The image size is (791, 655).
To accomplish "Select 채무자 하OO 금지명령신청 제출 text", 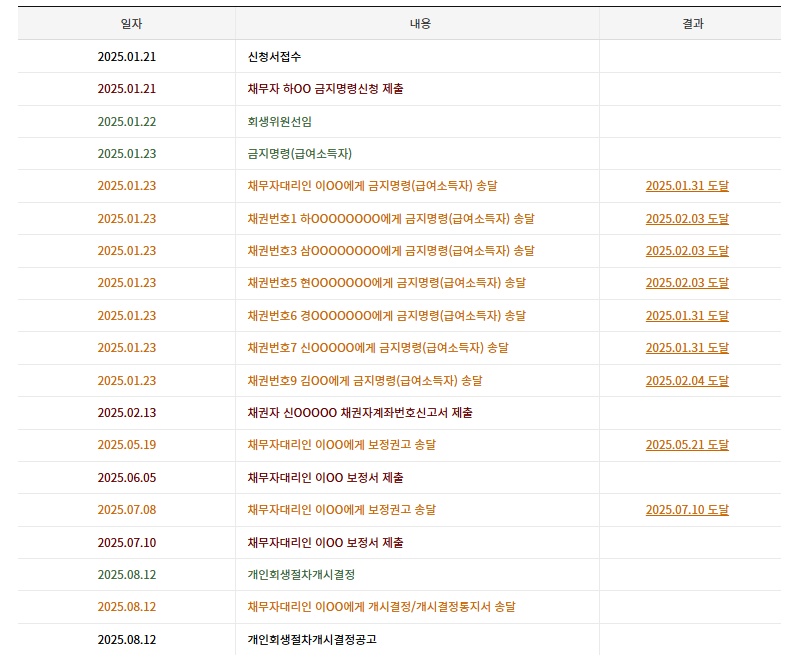I will point(325,89).
